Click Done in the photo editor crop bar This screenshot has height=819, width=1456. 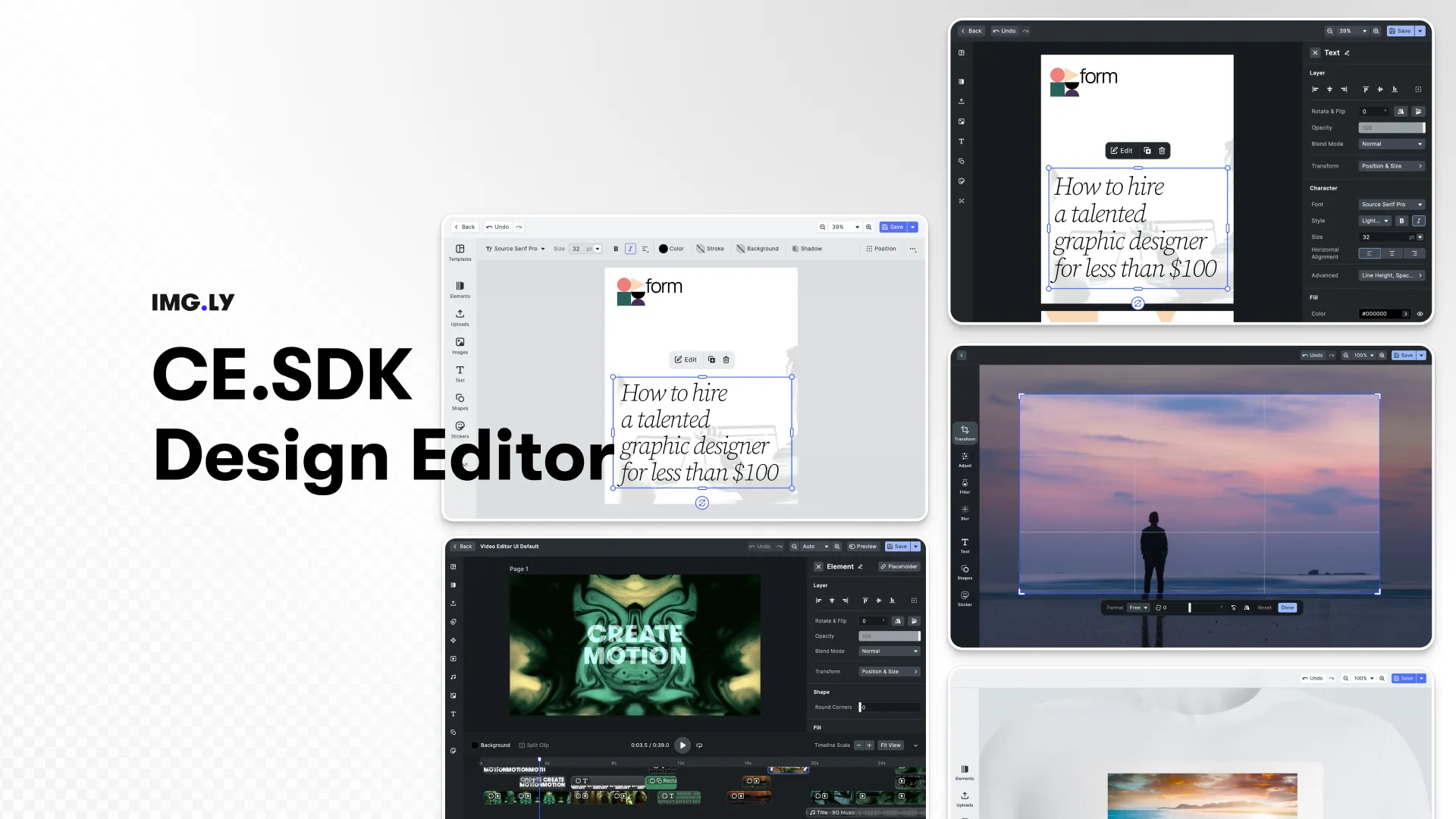tap(1288, 607)
